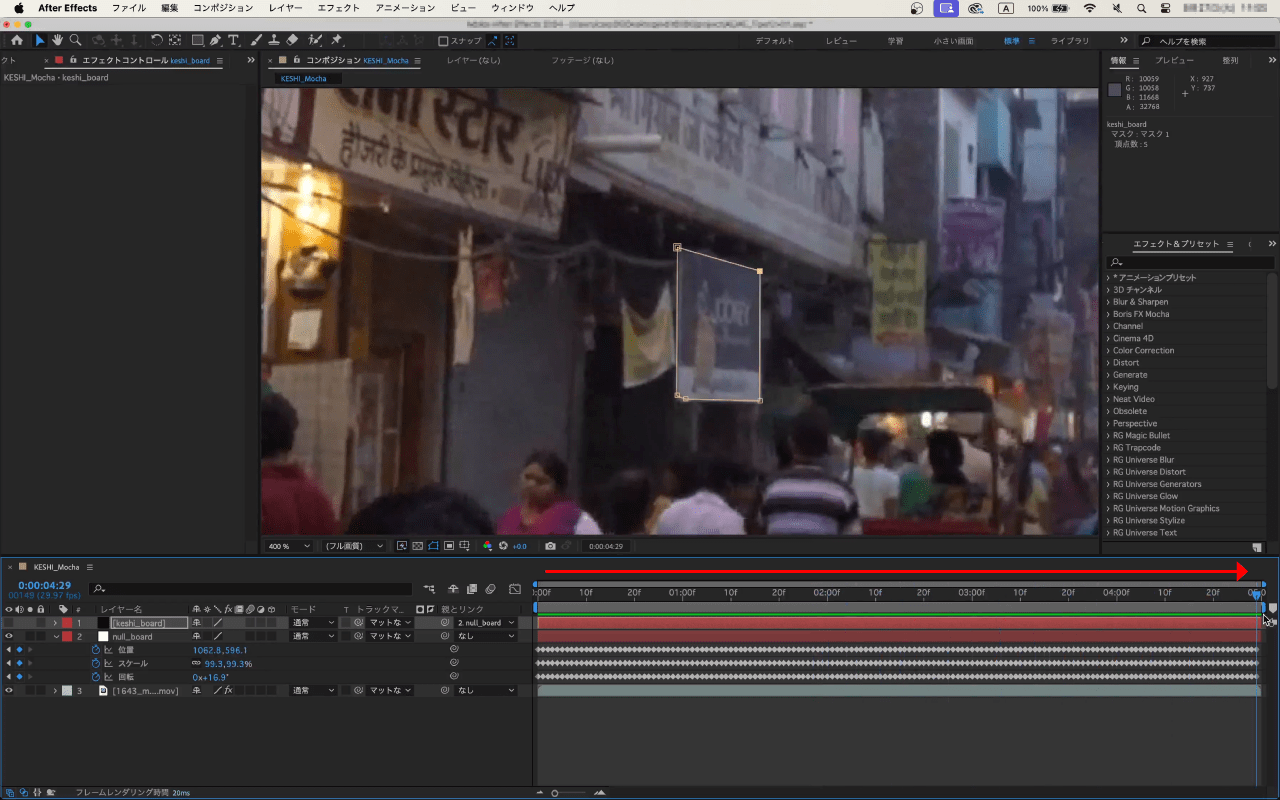The height and width of the screenshot is (800, 1280).
Task: Select the Brush tool
Action: (x=256, y=41)
